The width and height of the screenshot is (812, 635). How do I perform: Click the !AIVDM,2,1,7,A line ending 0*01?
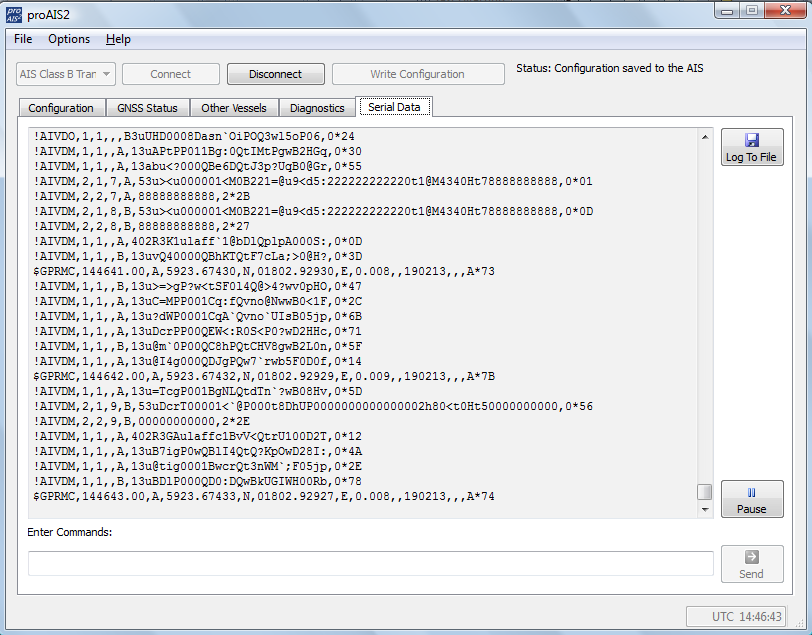tap(313, 181)
